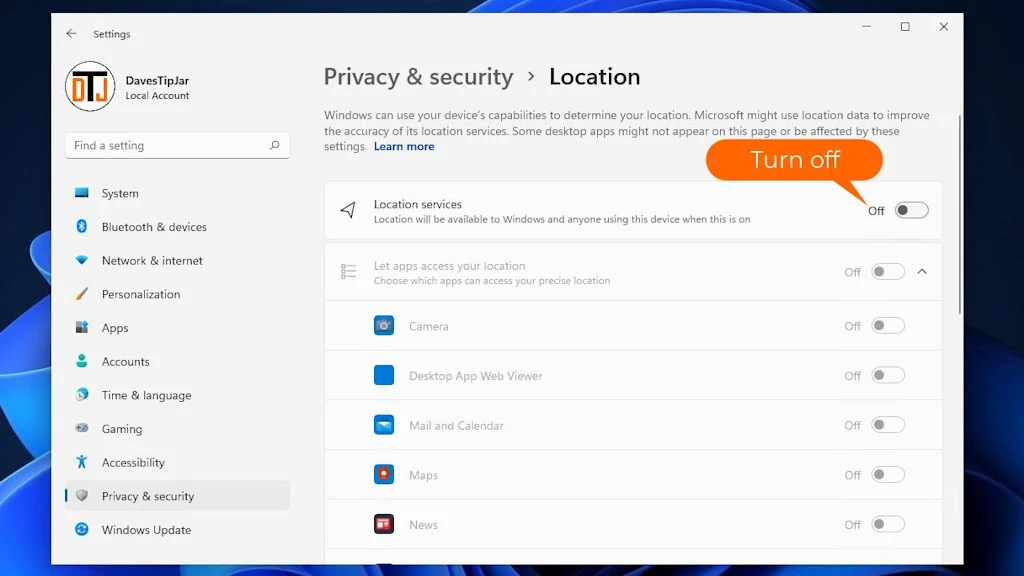Click the Find a setting search box
Image resolution: width=1024 pixels, height=576 pixels.
pos(178,145)
